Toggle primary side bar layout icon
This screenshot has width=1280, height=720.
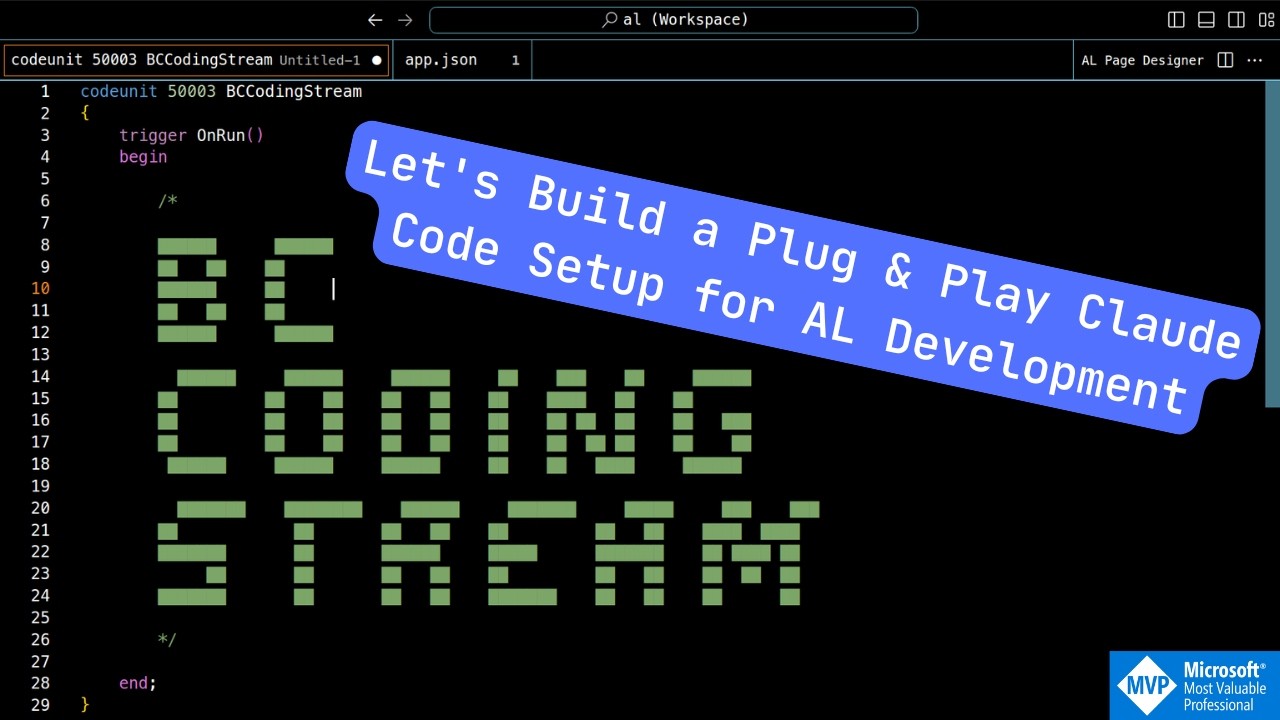(1177, 20)
